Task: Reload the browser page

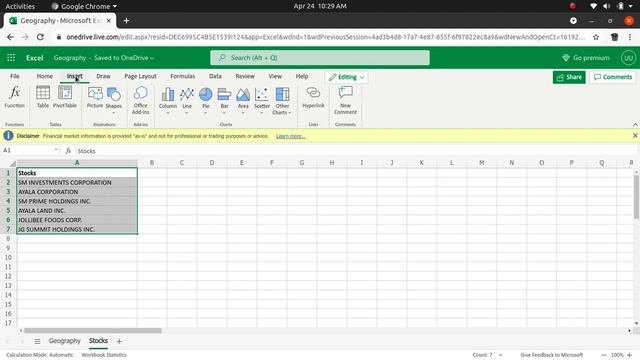Action: [40, 37]
